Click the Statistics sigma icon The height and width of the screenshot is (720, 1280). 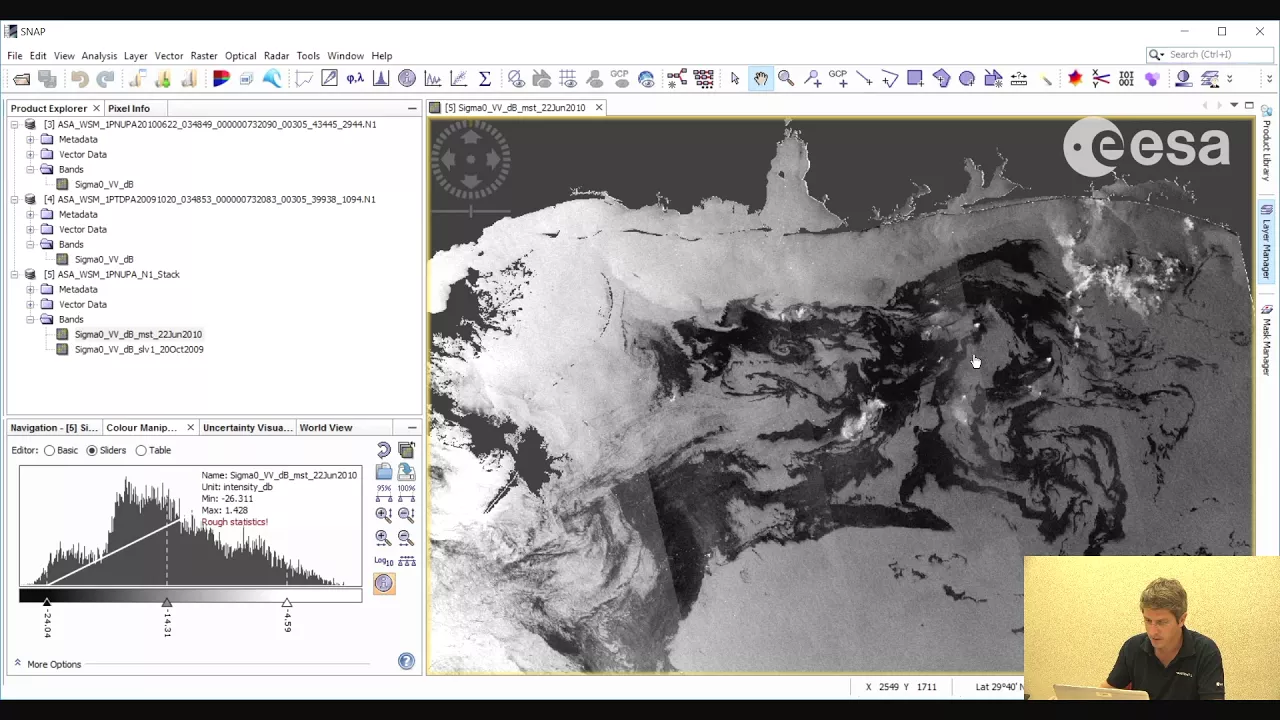click(485, 79)
